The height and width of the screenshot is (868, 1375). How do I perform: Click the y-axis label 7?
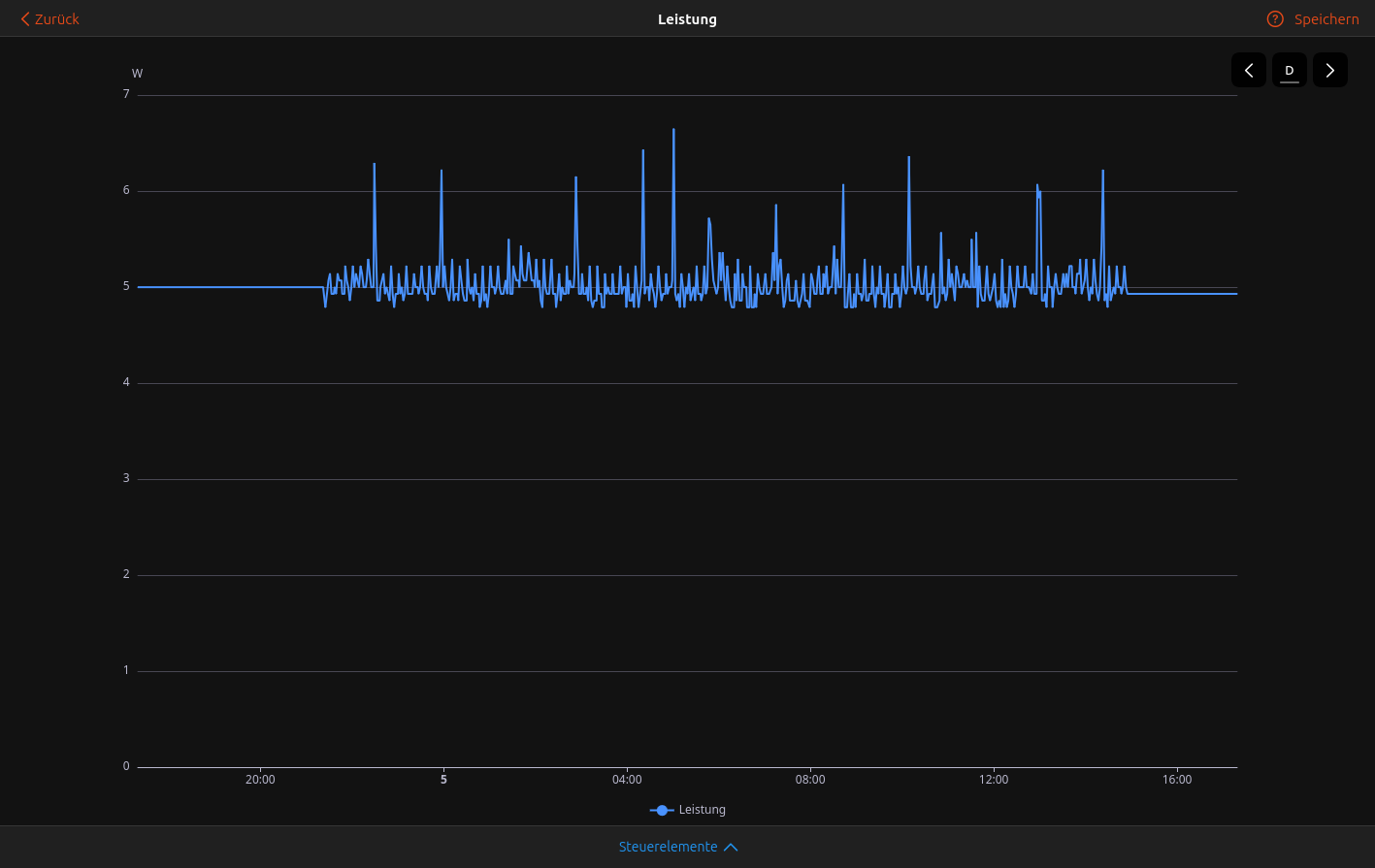(x=126, y=94)
